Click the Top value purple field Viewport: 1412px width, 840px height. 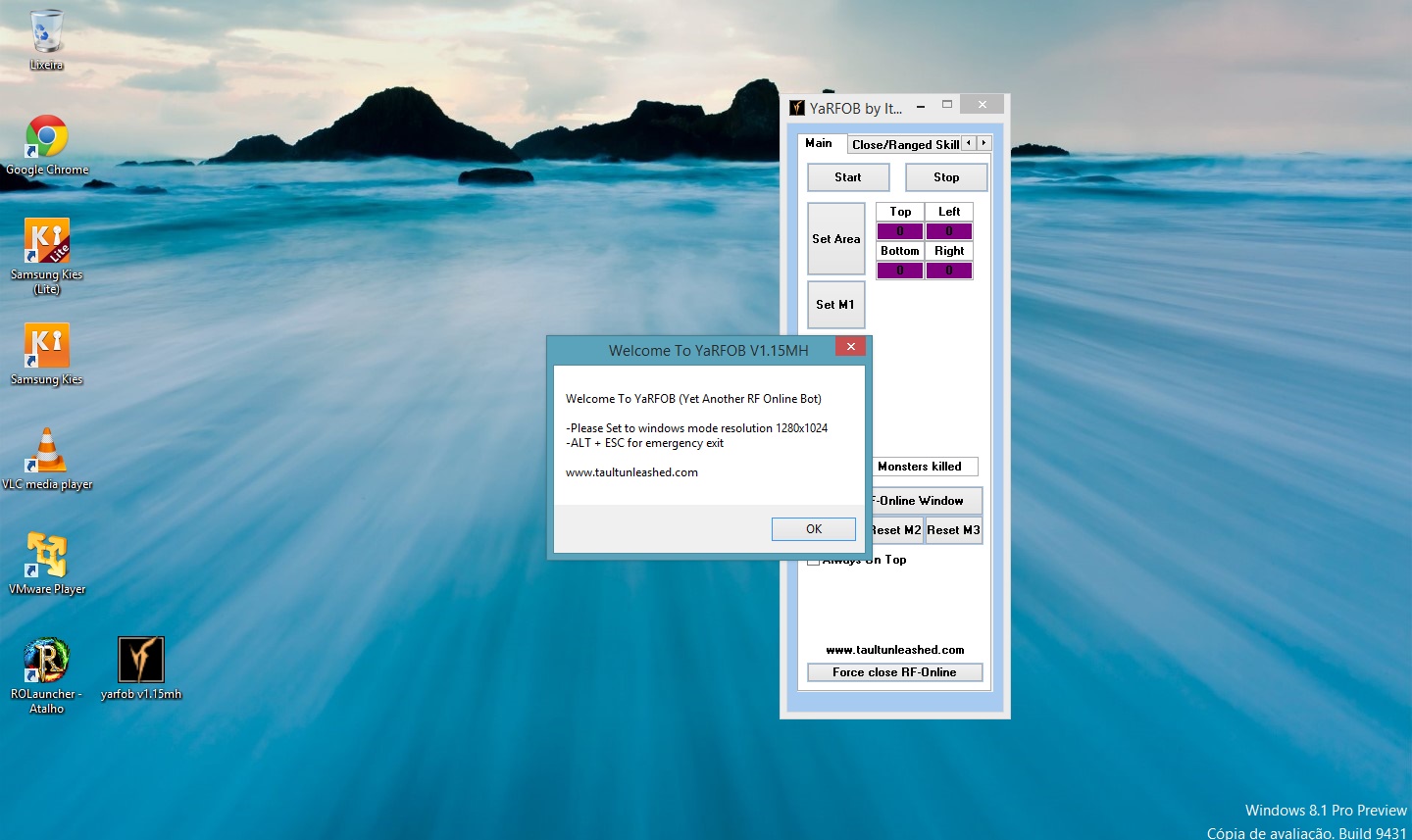point(900,231)
